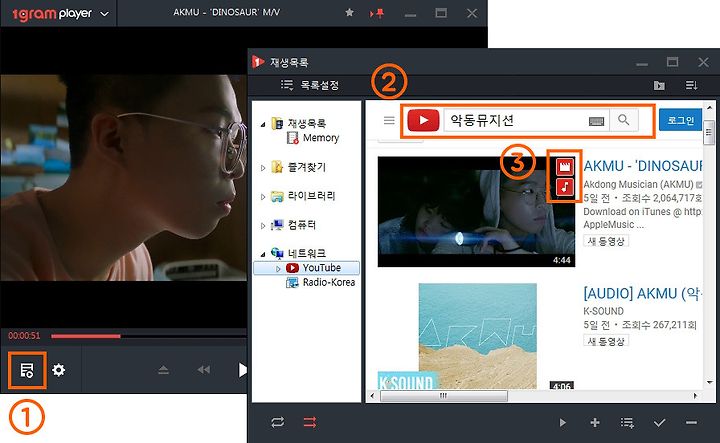The image size is (720, 443).
Task: Open file with the eject button
Action: (x=163, y=370)
